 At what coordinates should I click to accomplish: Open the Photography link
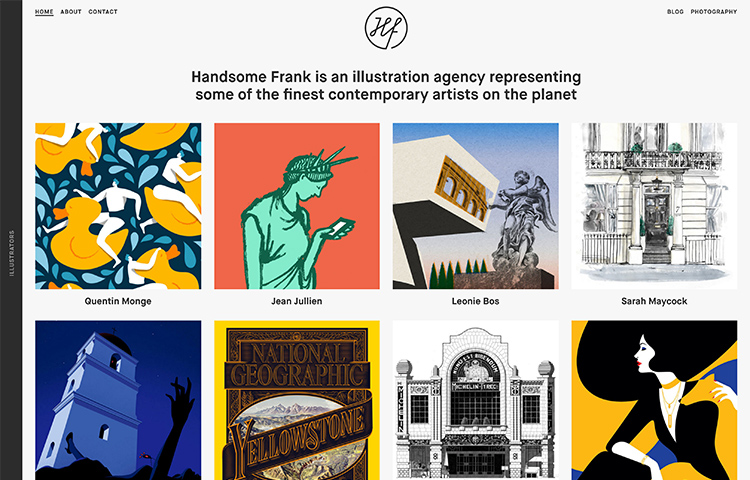714,11
